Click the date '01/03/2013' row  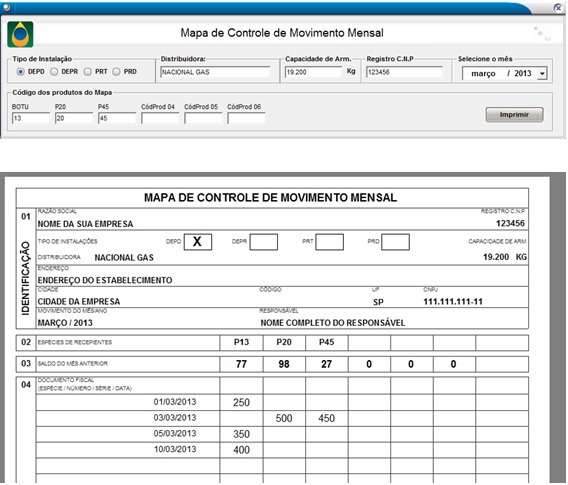(x=175, y=402)
